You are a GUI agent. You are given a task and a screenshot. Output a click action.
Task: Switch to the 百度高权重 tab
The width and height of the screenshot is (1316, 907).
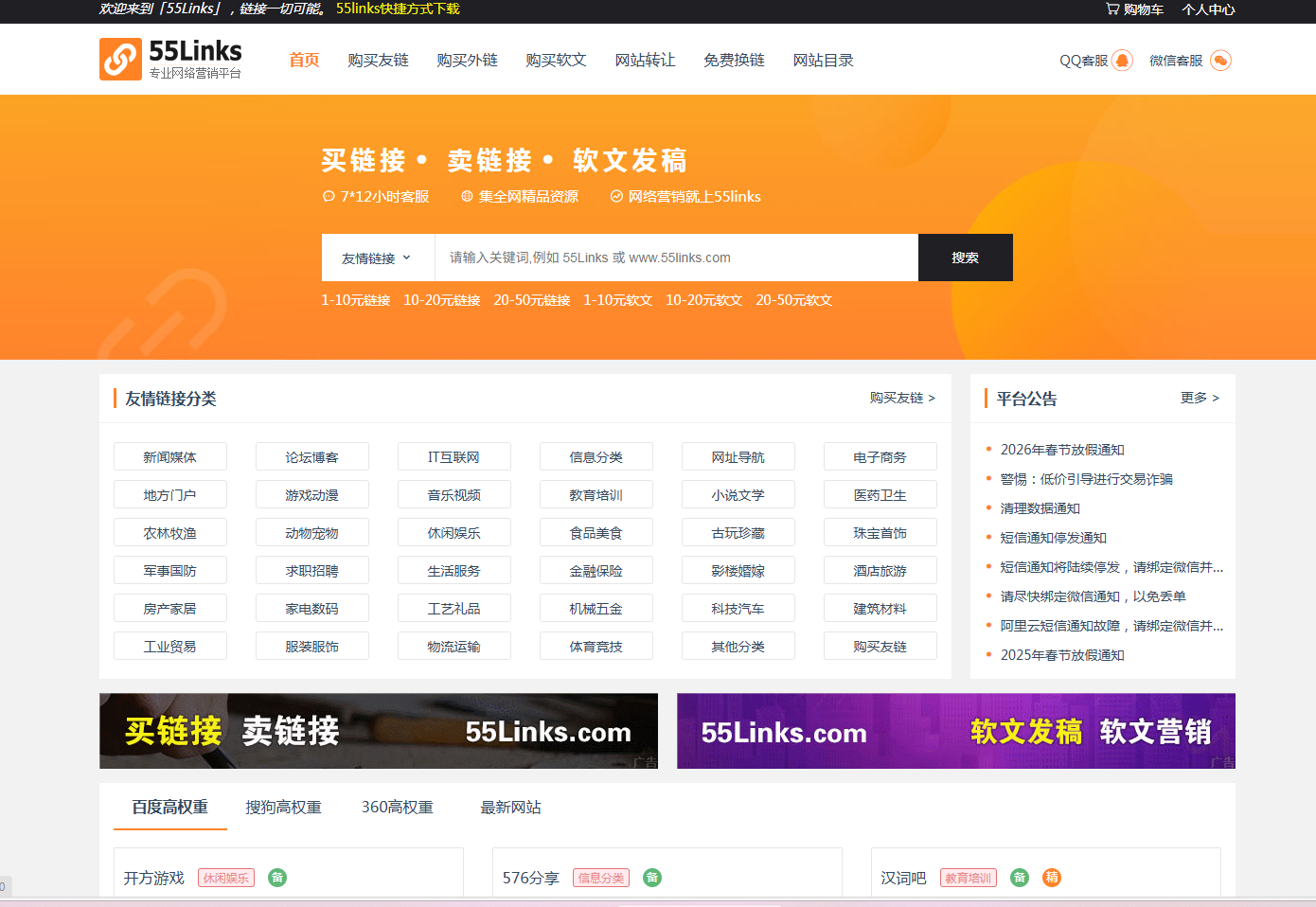170,808
